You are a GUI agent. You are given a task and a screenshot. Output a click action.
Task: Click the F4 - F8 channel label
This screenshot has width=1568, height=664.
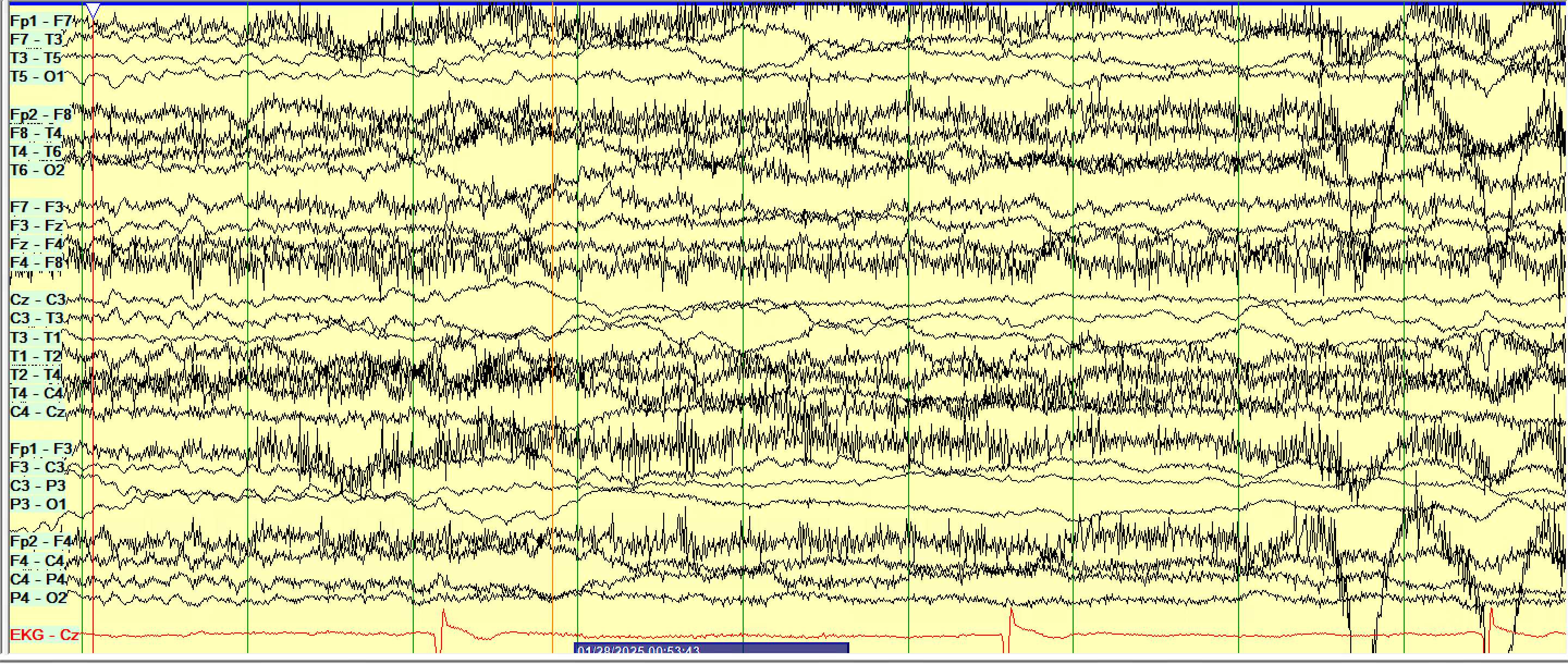(x=37, y=263)
